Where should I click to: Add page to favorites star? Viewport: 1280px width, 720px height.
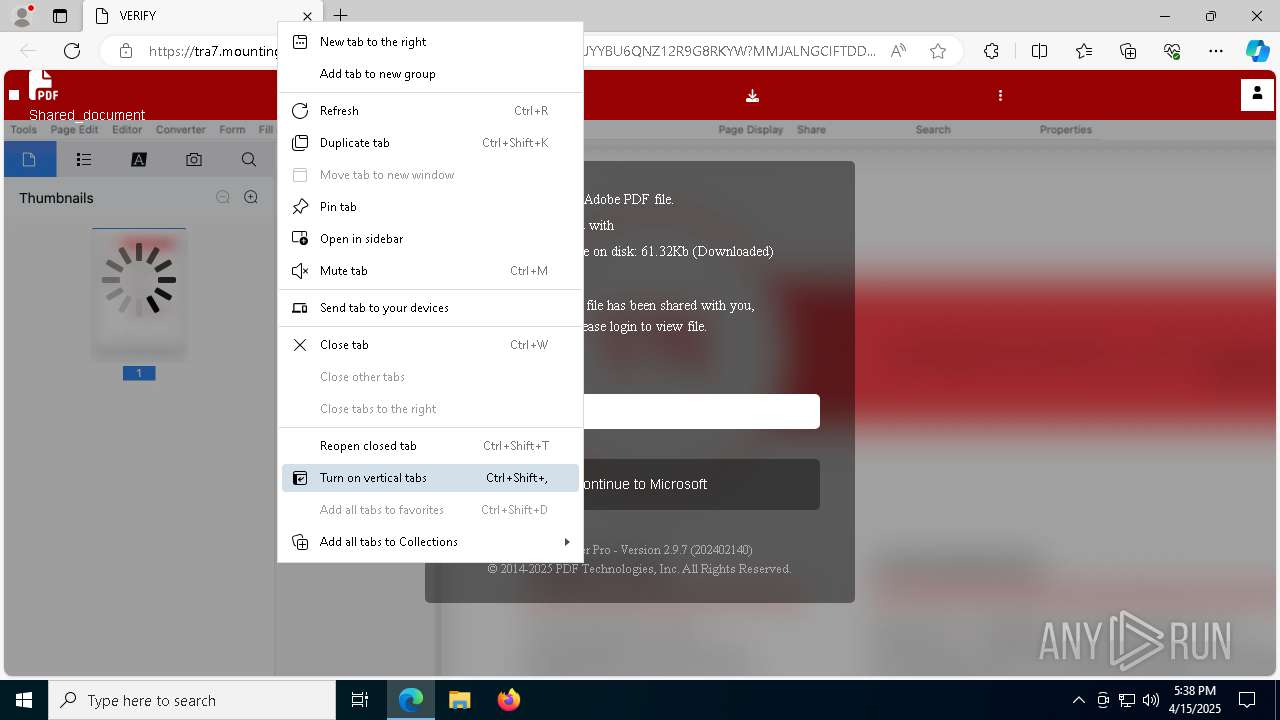click(938, 51)
